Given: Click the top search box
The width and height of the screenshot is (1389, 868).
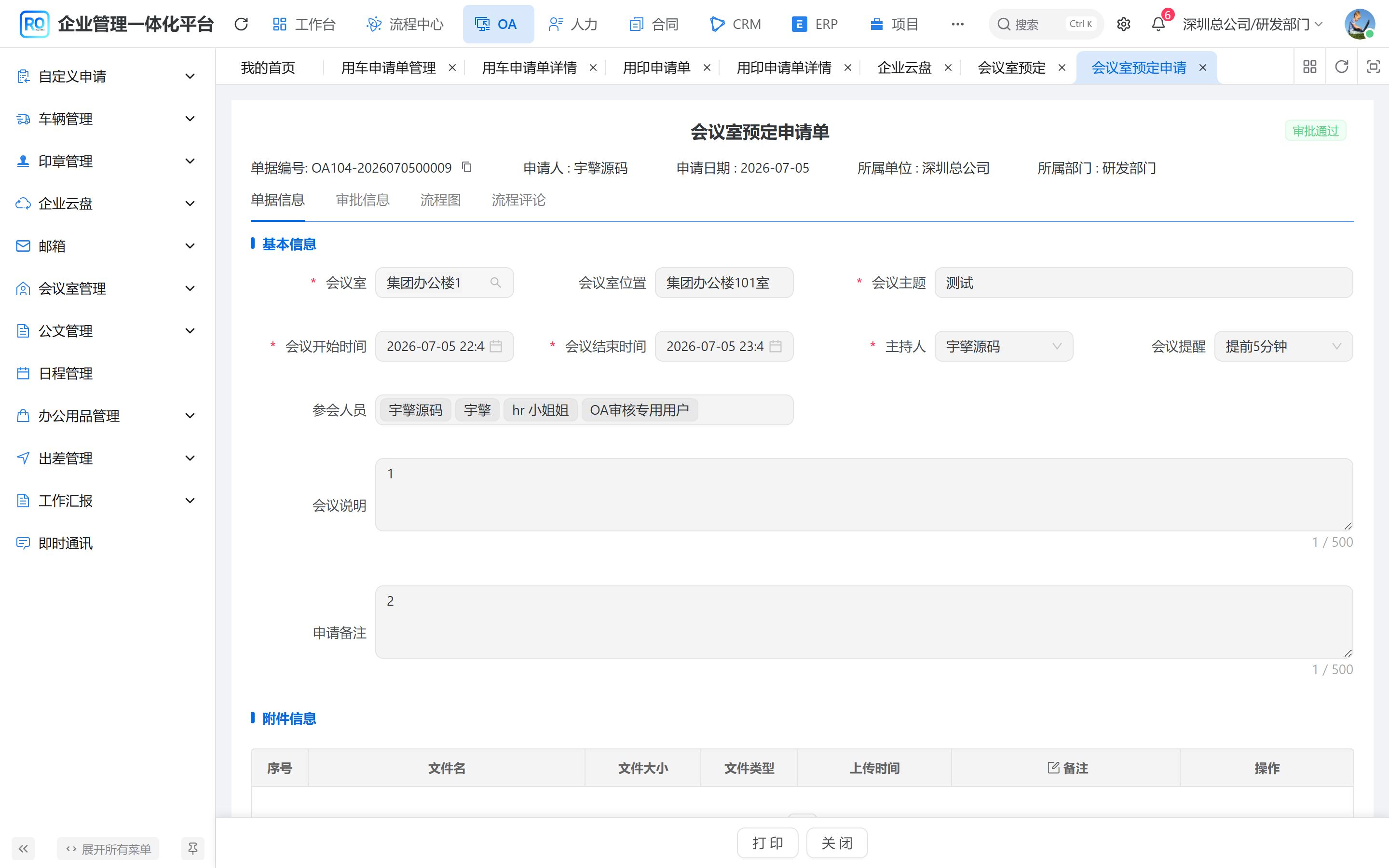Looking at the screenshot, I should (1046, 24).
